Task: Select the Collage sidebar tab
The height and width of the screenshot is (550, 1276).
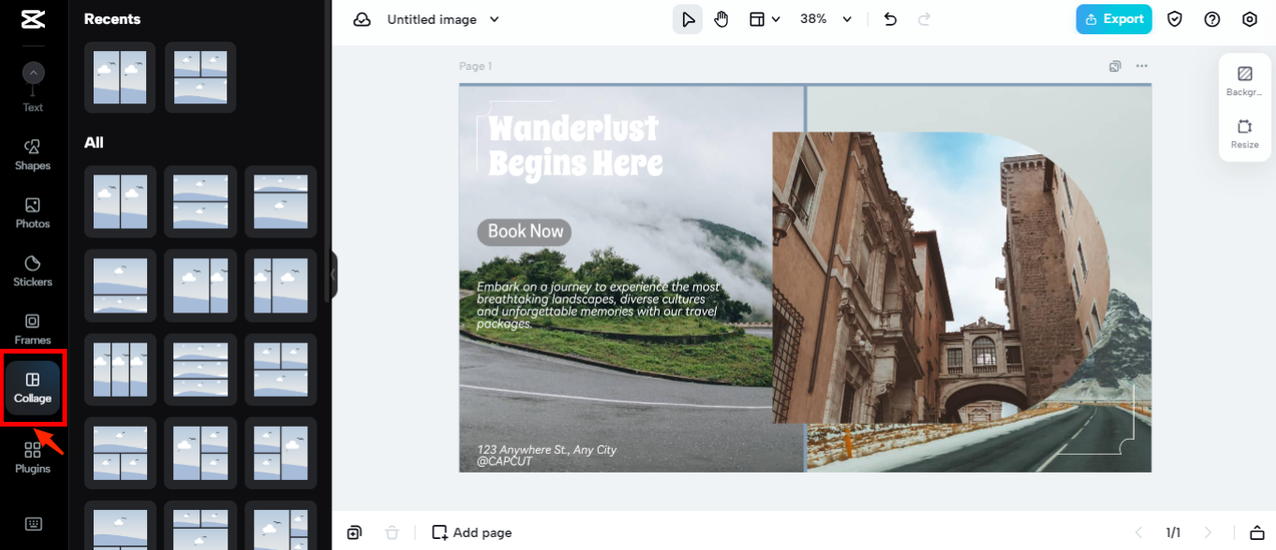Action: pyautogui.click(x=33, y=388)
